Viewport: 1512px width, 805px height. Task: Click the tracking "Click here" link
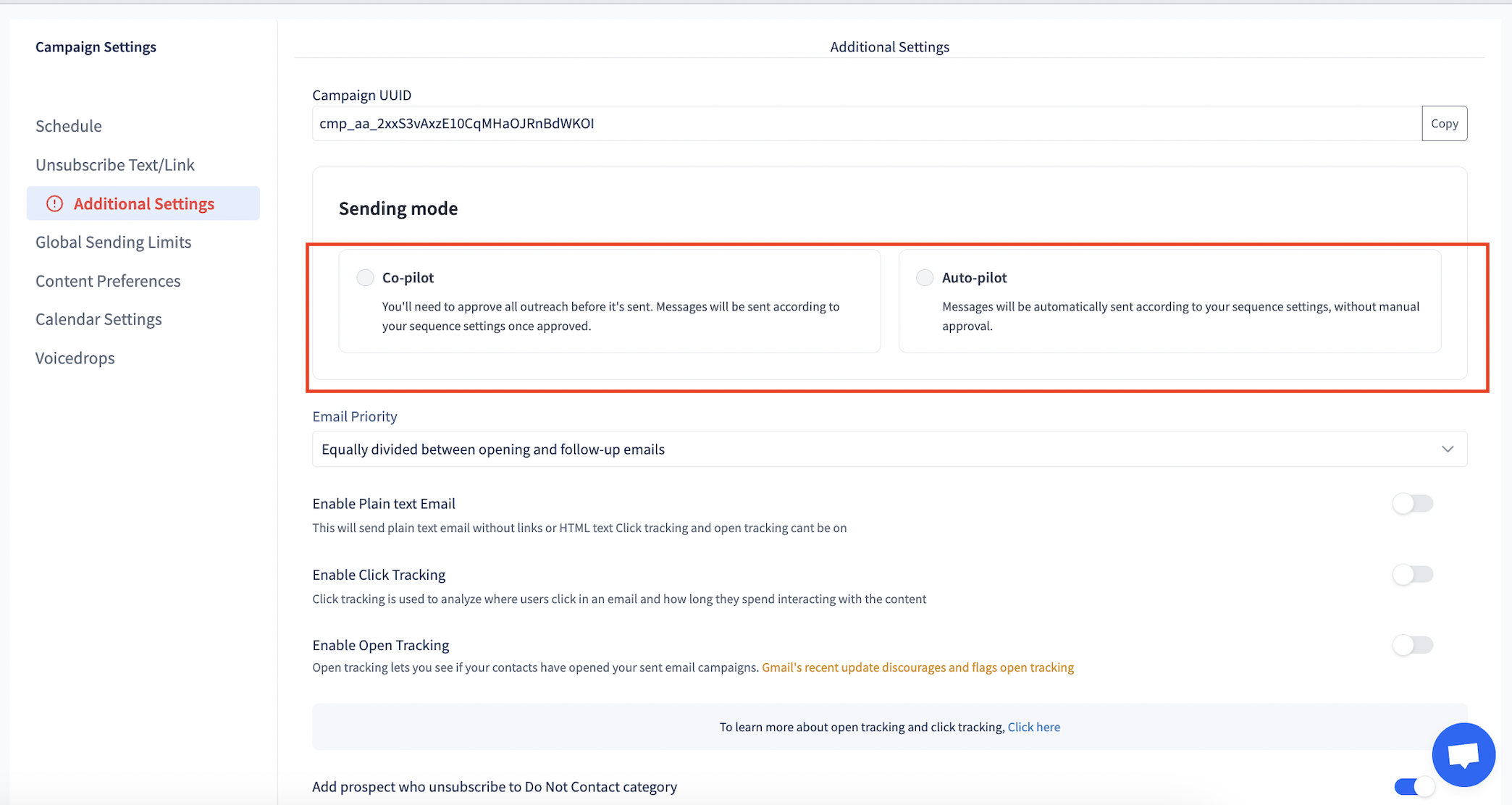(x=1033, y=727)
